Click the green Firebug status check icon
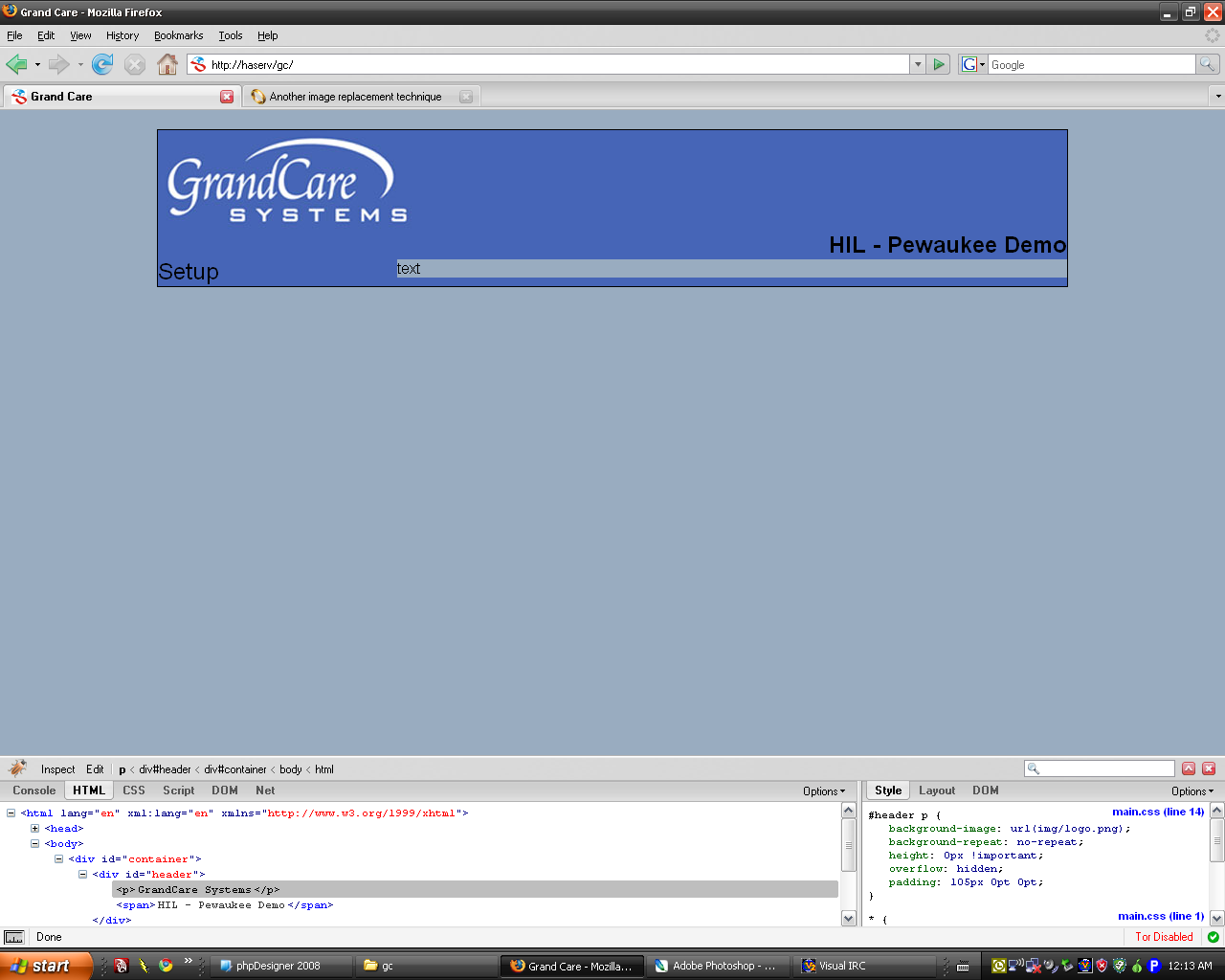The height and width of the screenshot is (980, 1225). pyautogui.click(x=1214, y=937)
